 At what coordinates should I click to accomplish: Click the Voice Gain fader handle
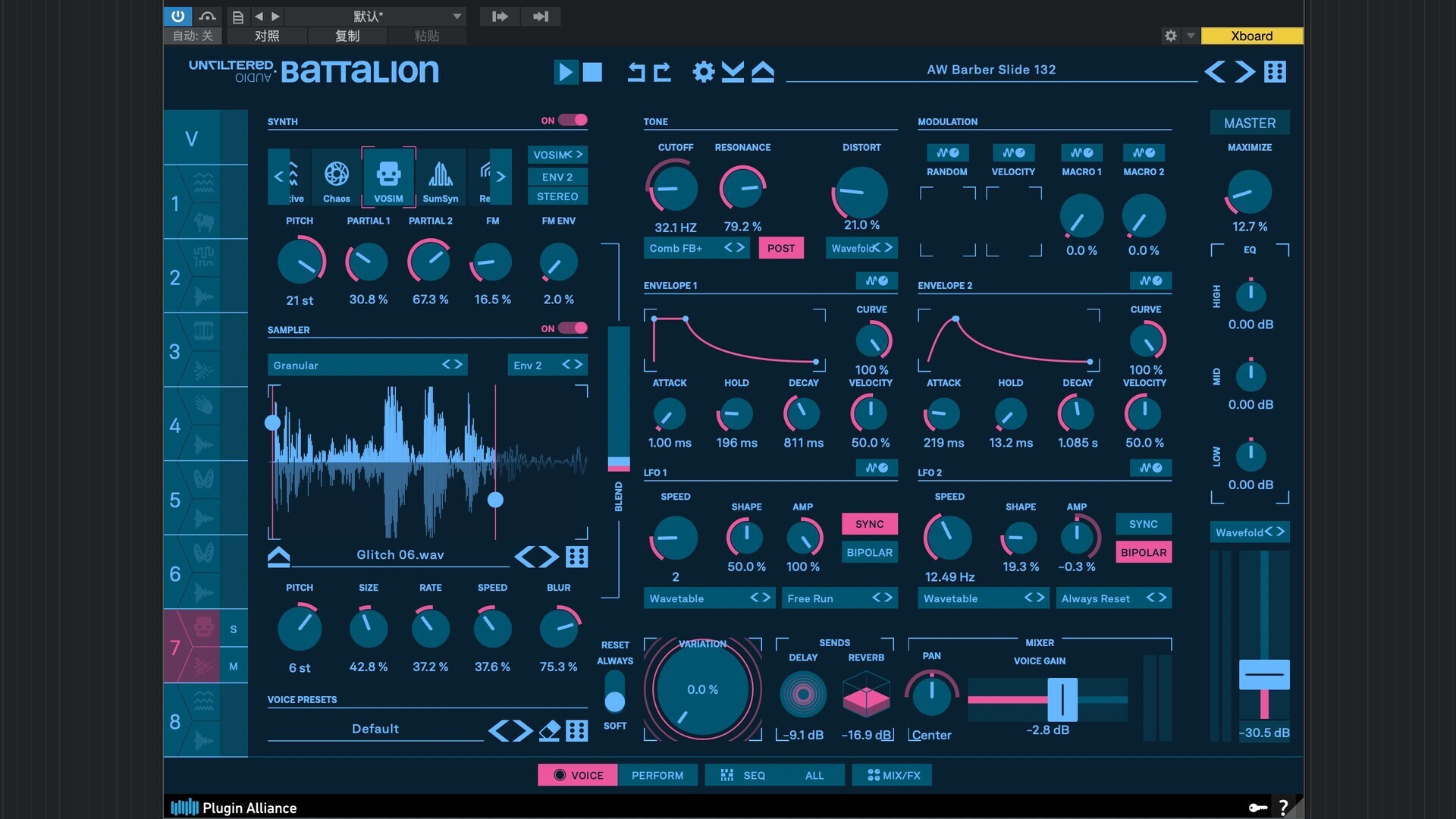pos(1062,699)
